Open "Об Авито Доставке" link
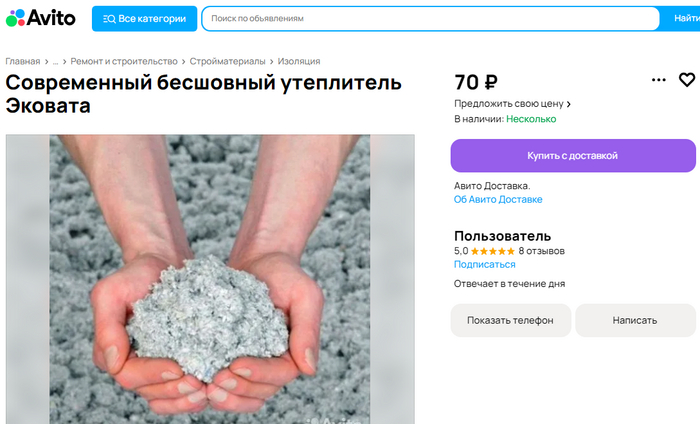The width and height of the screenshot is (700, 424). point(498,199)
